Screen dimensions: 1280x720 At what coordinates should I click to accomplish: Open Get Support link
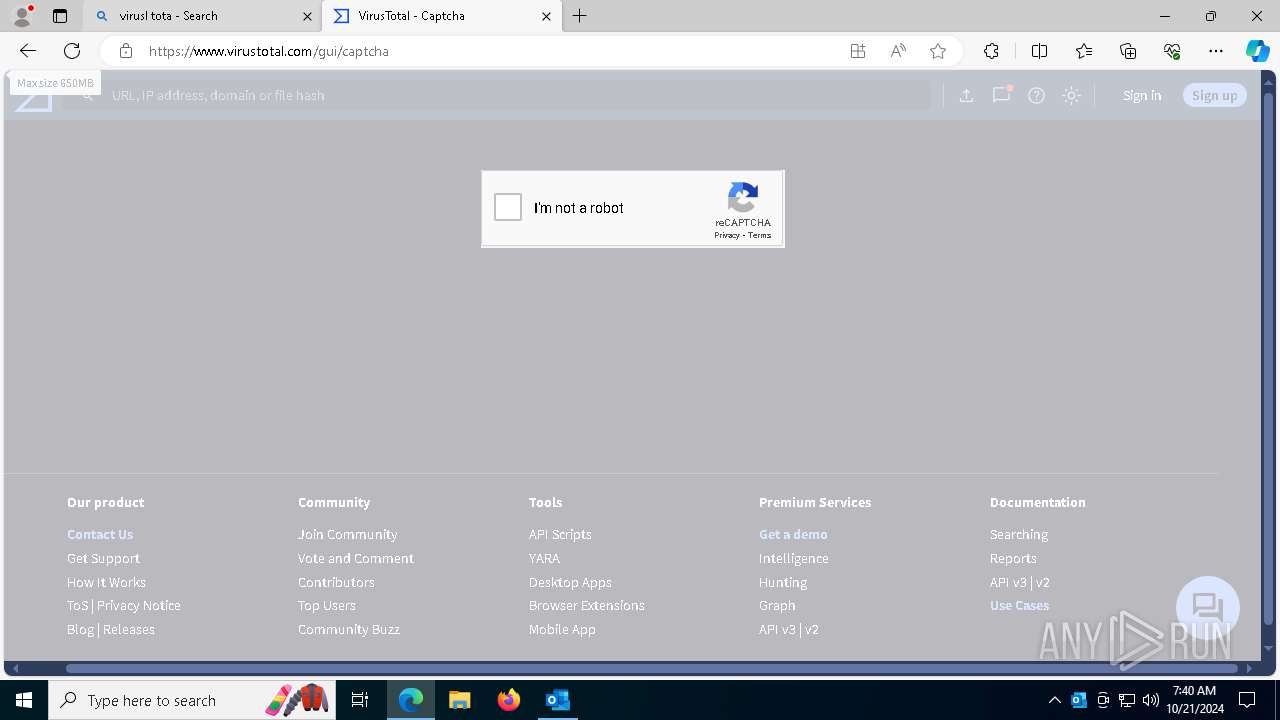tap(103, 558)
